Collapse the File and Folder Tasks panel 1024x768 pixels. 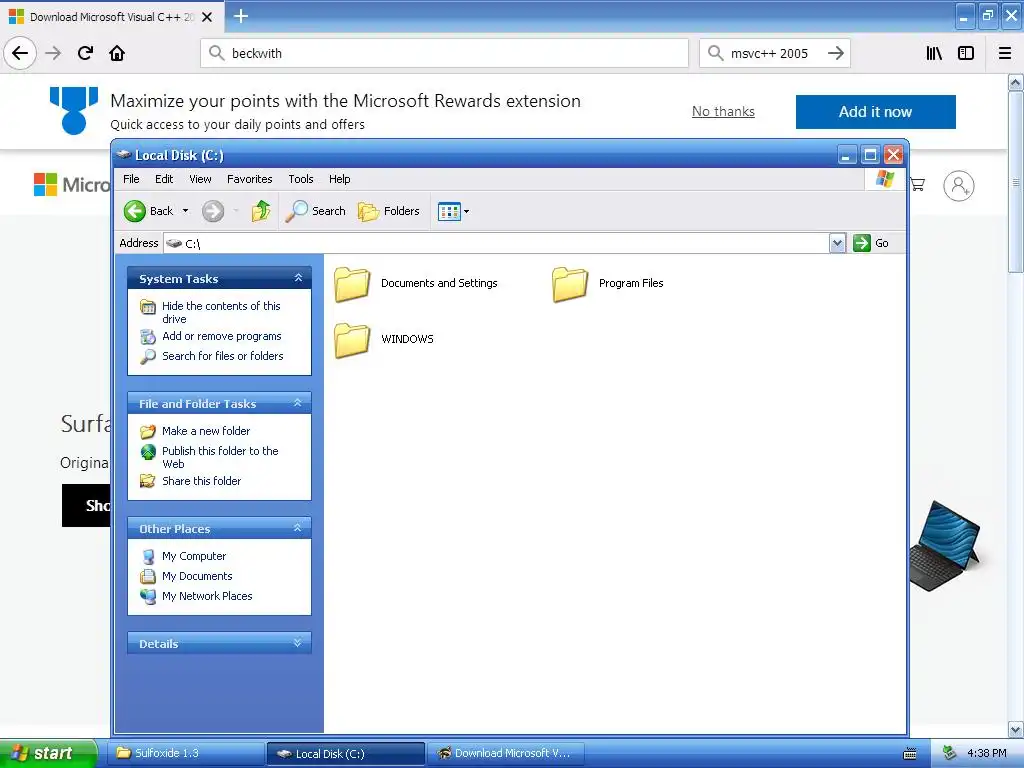click(x=298, y=403)
